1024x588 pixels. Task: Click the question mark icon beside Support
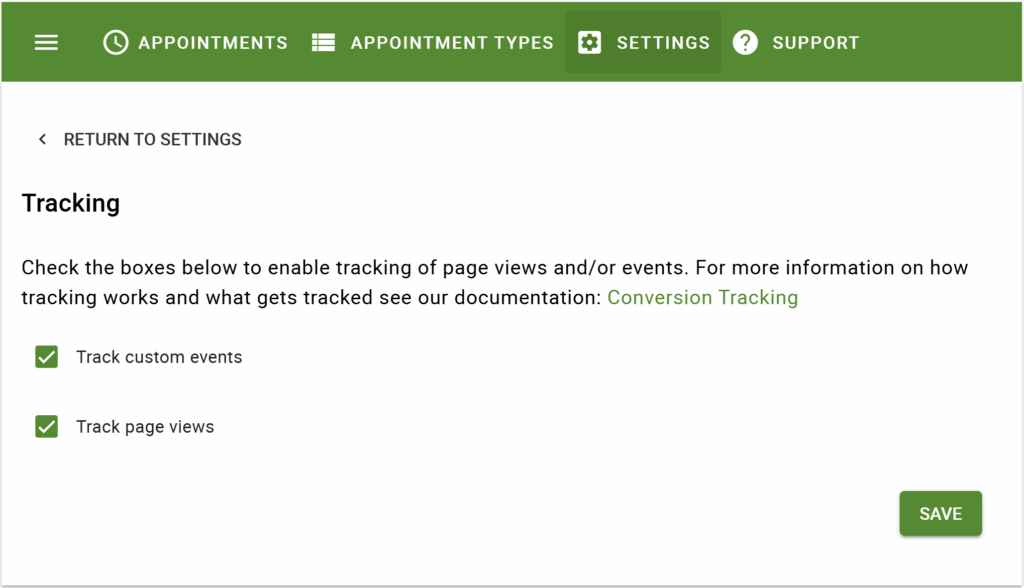click(x=745, y=42)
